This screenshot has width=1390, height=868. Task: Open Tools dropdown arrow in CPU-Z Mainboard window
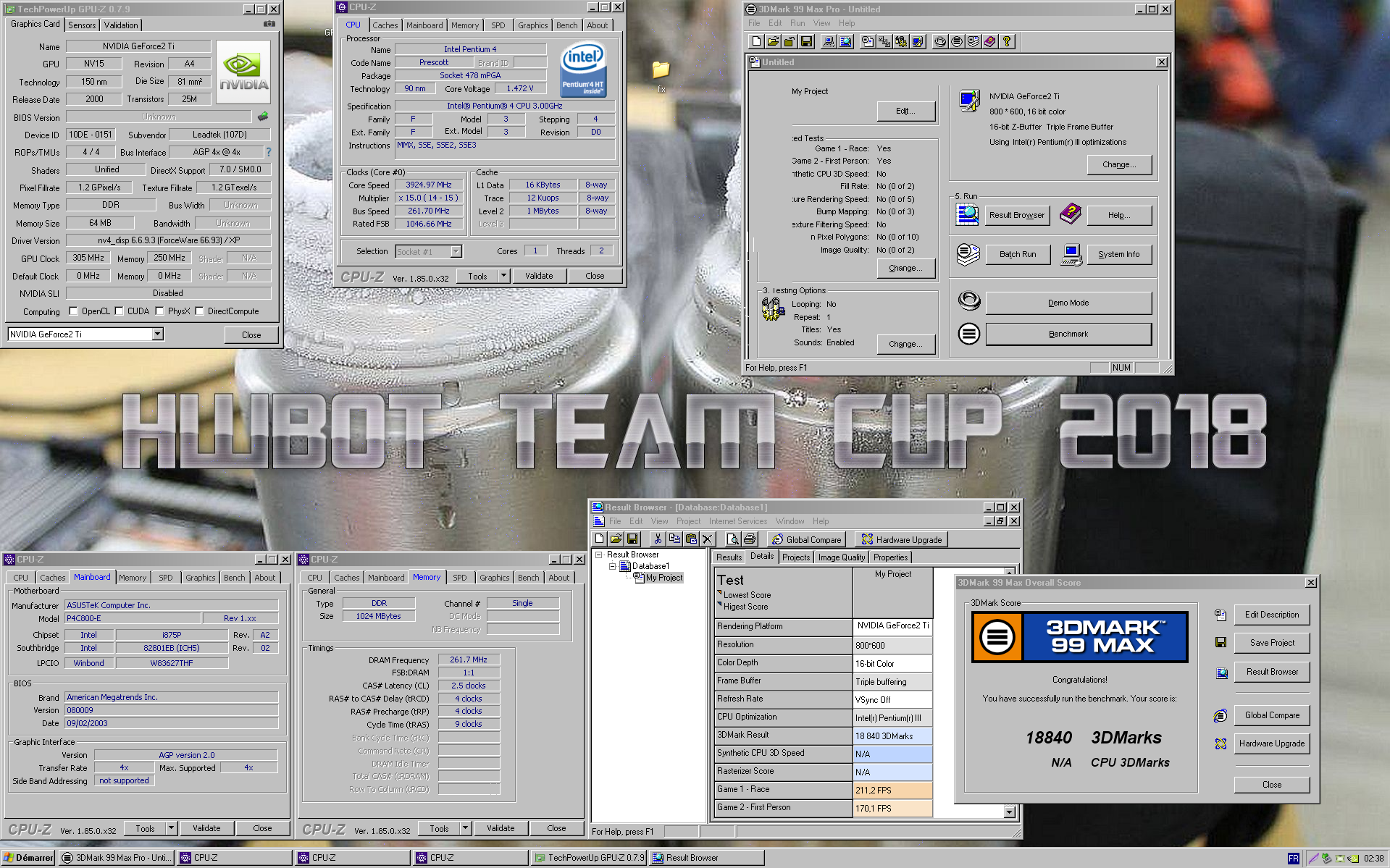[172, 828]
